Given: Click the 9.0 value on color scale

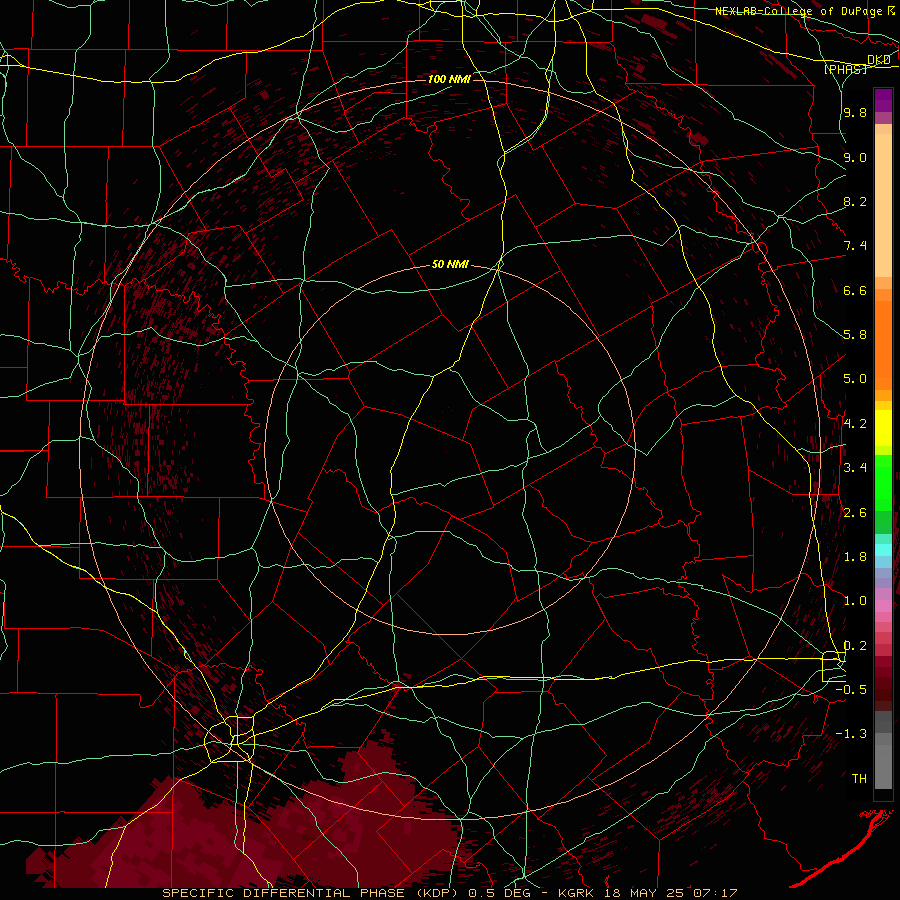Looking at the screenshot, I should tap(855, 157).
